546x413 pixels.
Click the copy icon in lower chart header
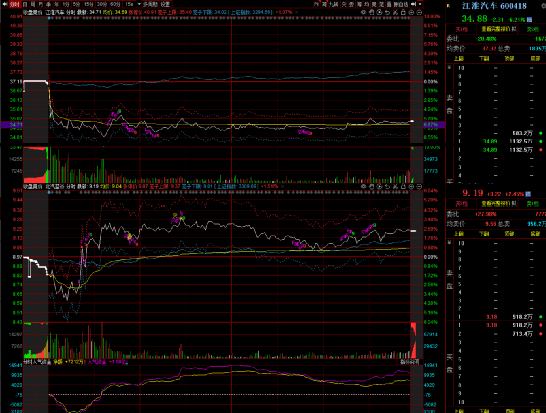click(371, 187)
